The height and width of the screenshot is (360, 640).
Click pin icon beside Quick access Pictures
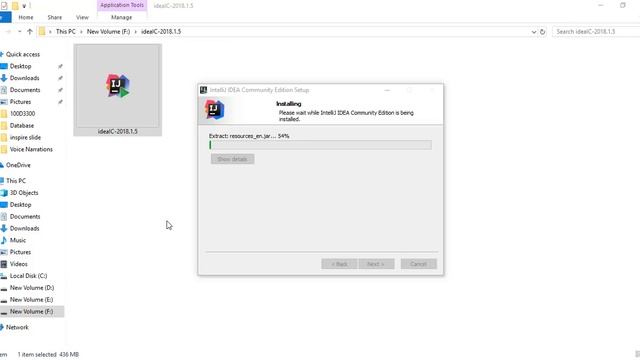[60, 102]
